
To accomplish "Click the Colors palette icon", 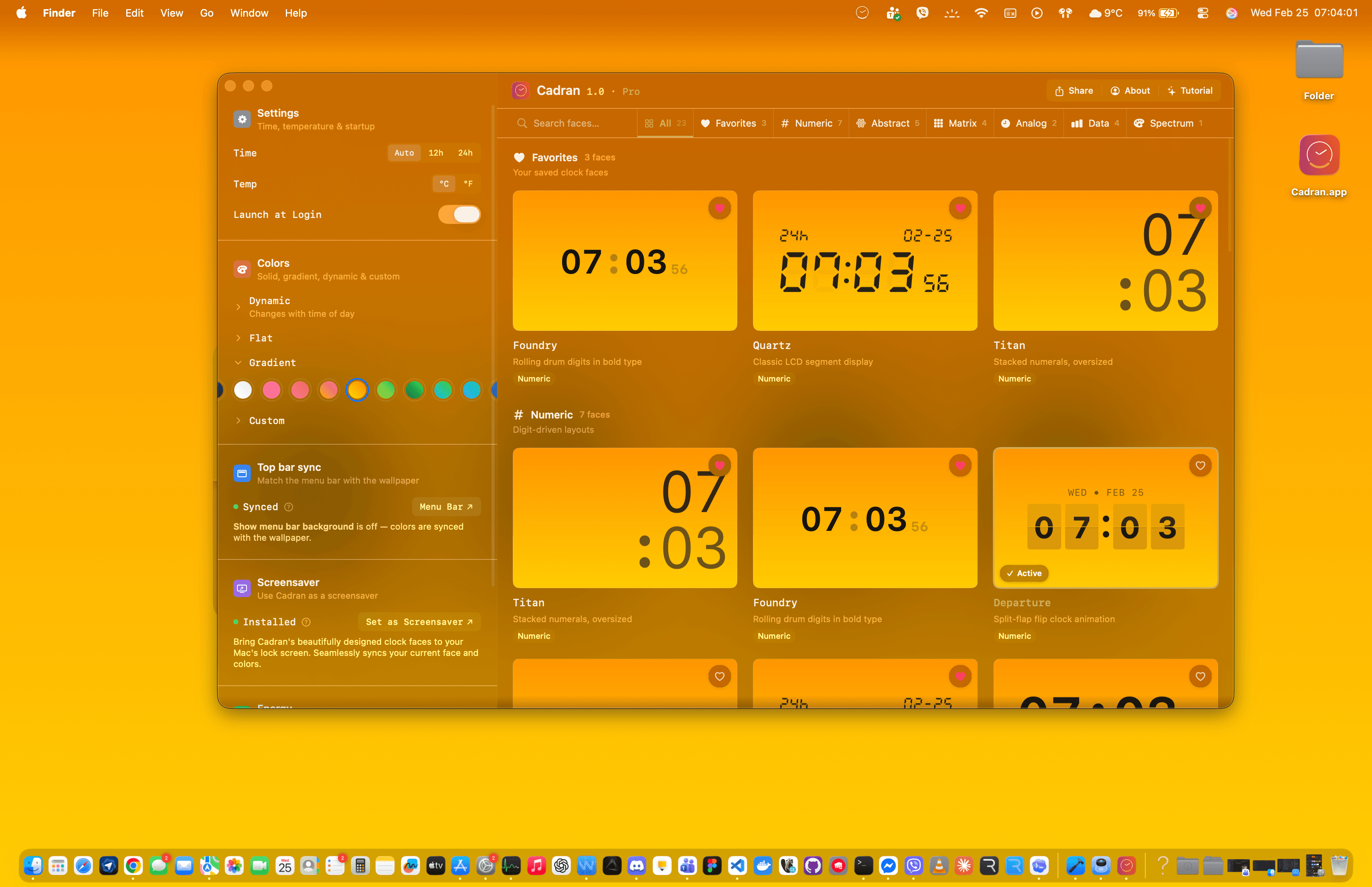I will pos(243,269).
